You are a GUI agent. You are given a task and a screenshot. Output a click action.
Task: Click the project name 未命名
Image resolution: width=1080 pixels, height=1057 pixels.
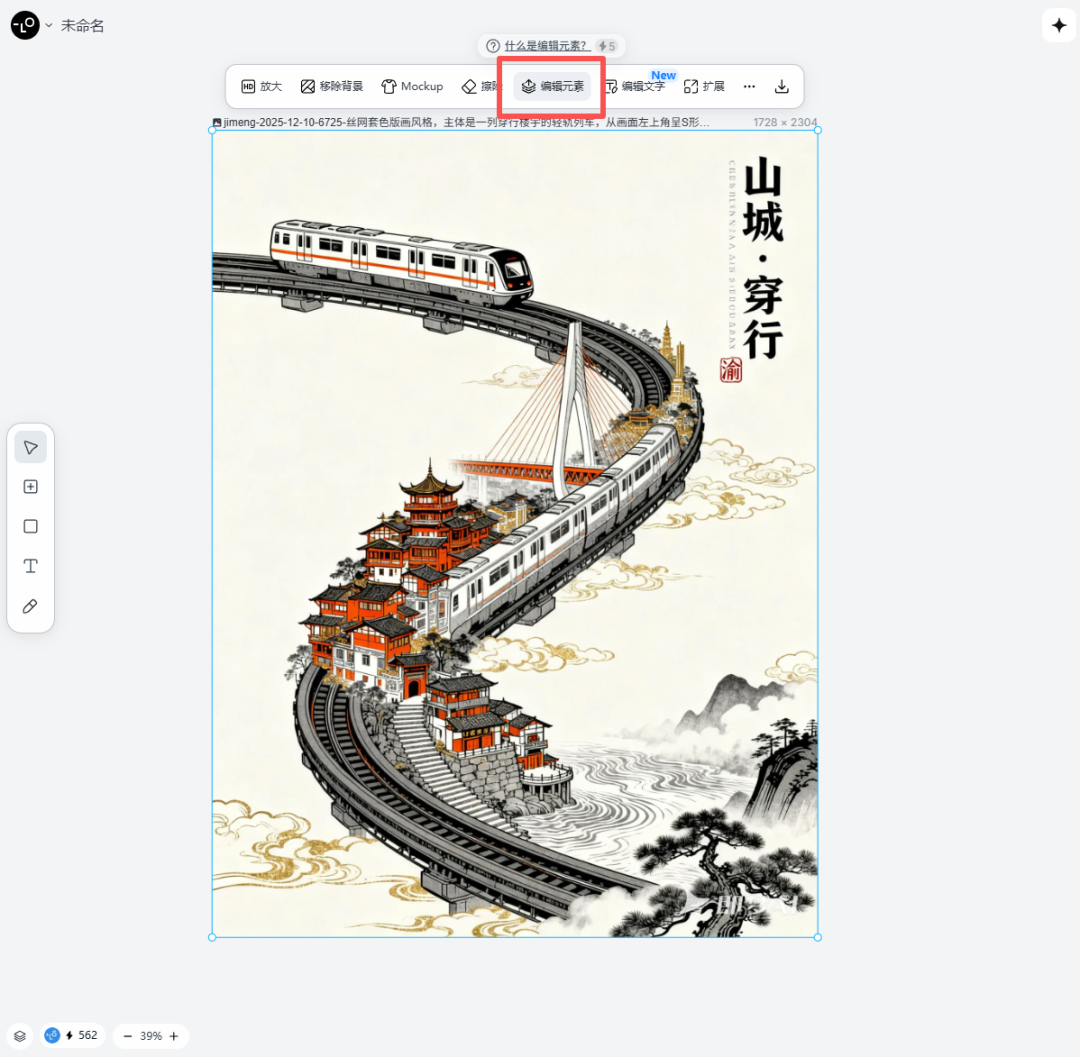point(83,26)
